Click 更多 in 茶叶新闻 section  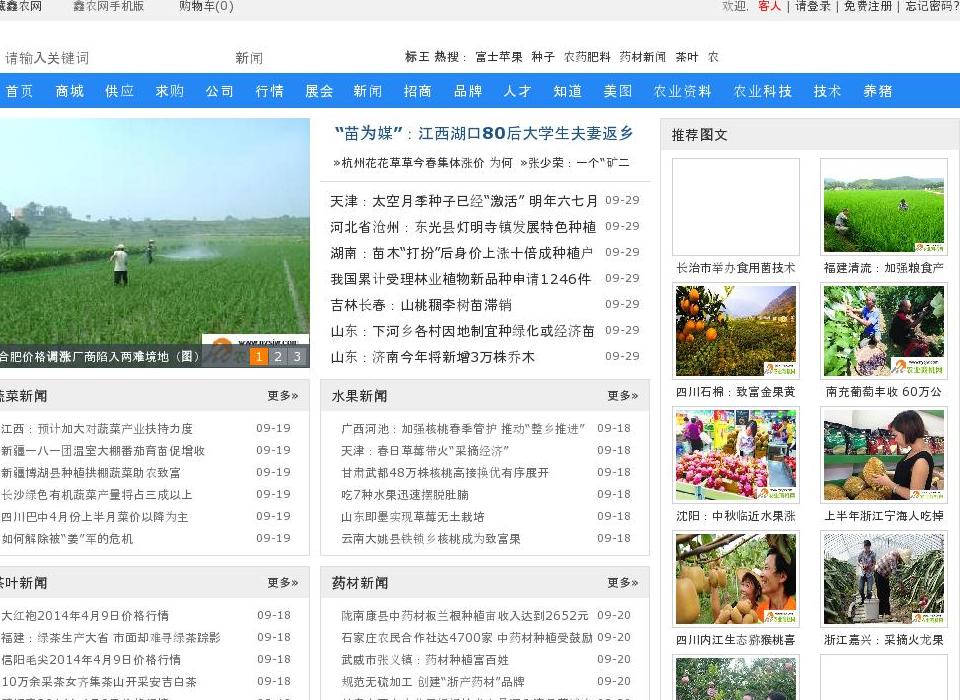(x=283, y=582)
